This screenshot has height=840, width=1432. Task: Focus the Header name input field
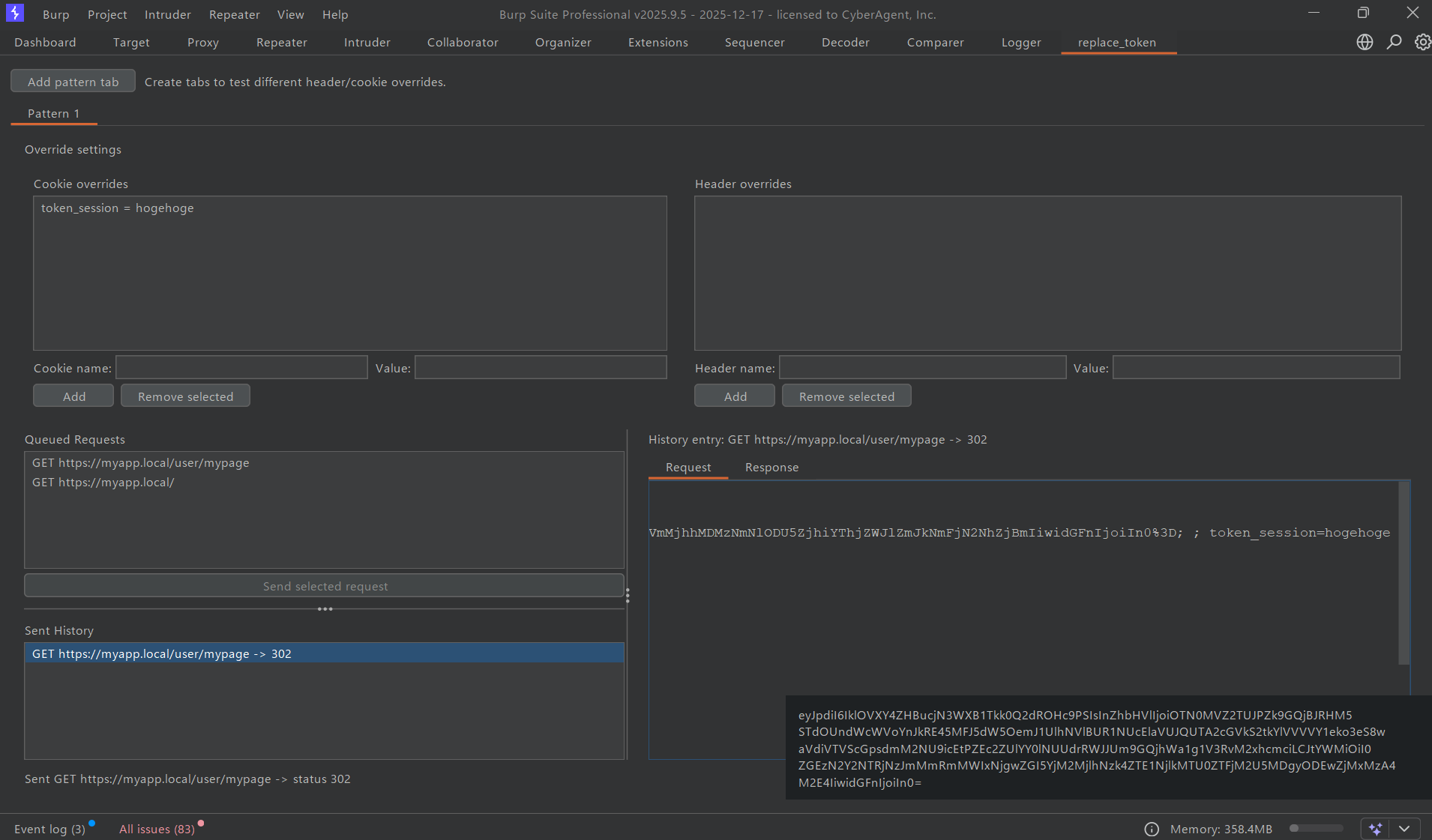click(922, 367)
